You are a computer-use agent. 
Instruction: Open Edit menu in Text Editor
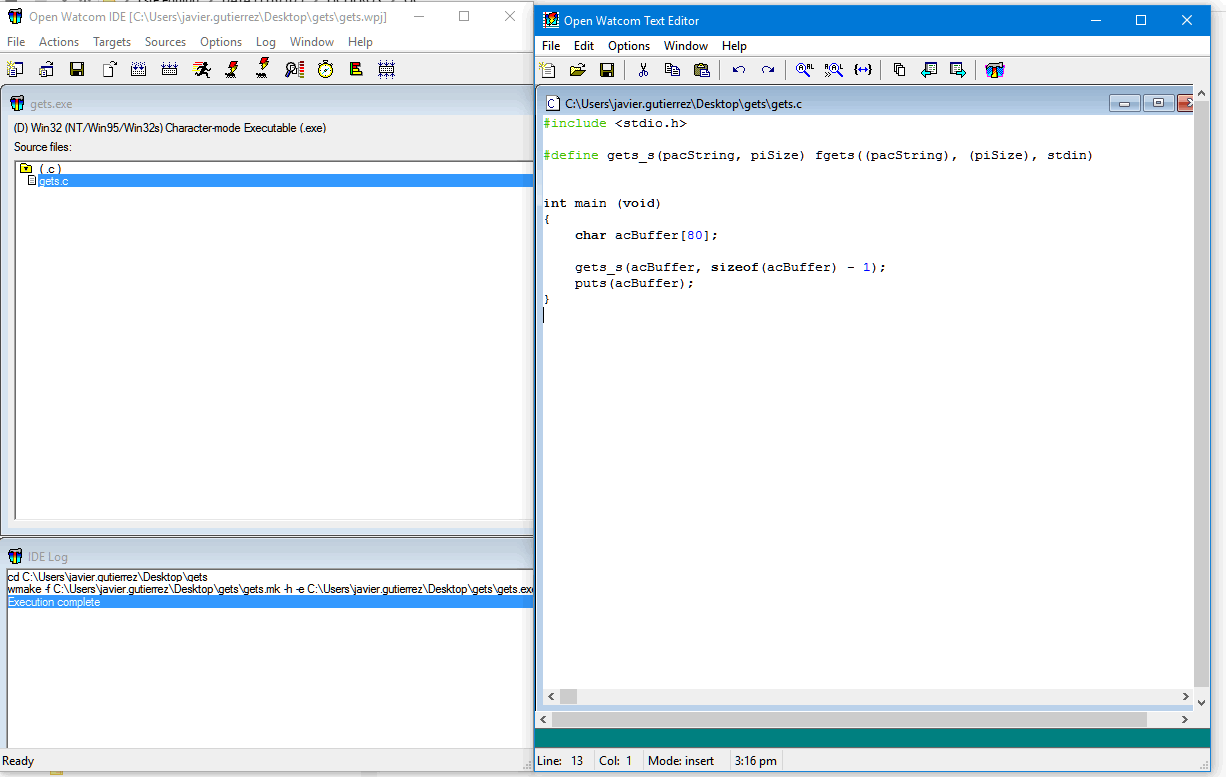(584, 46)
